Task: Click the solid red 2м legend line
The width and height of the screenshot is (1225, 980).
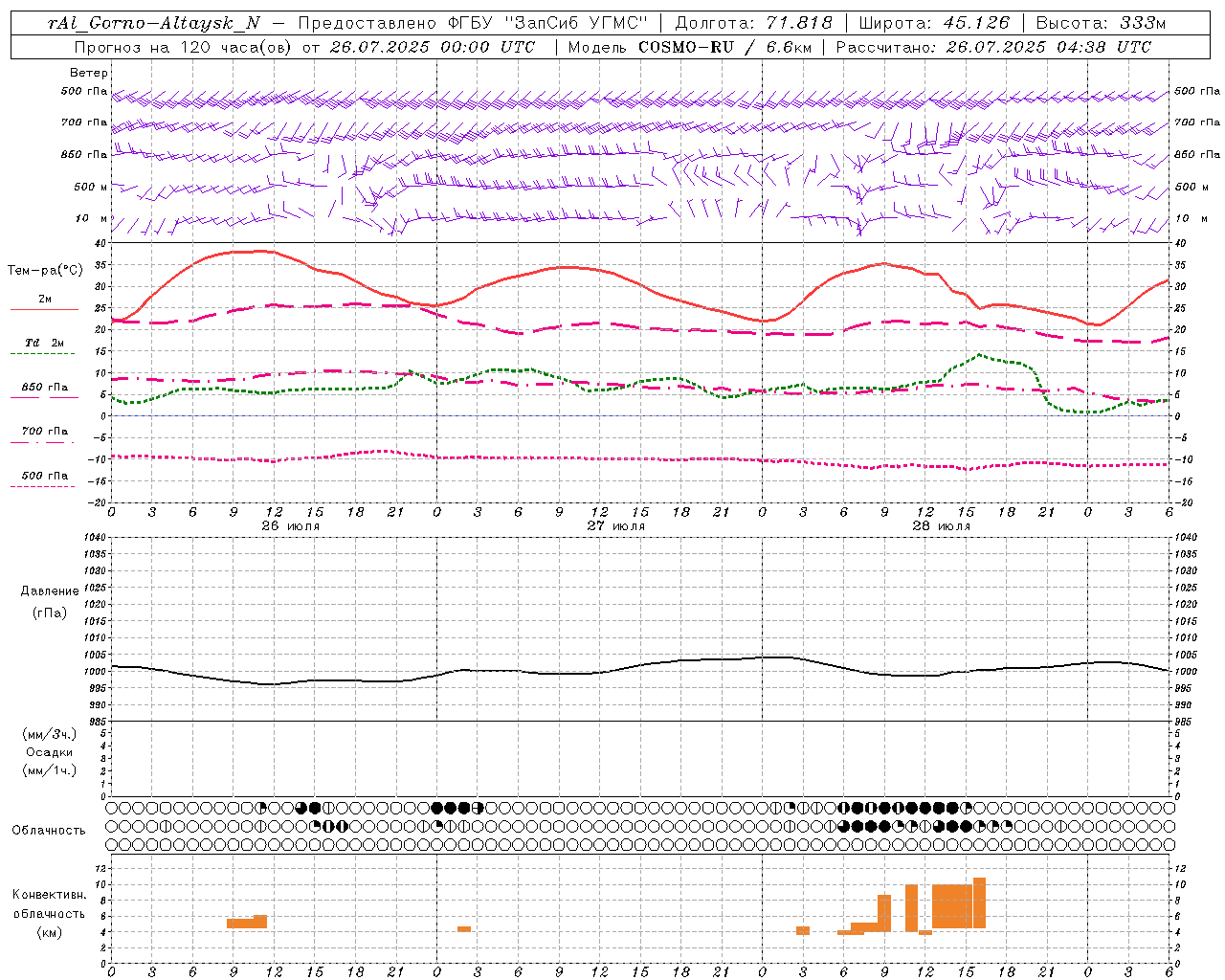Action: pyautogui.click(x=44, y=310)
